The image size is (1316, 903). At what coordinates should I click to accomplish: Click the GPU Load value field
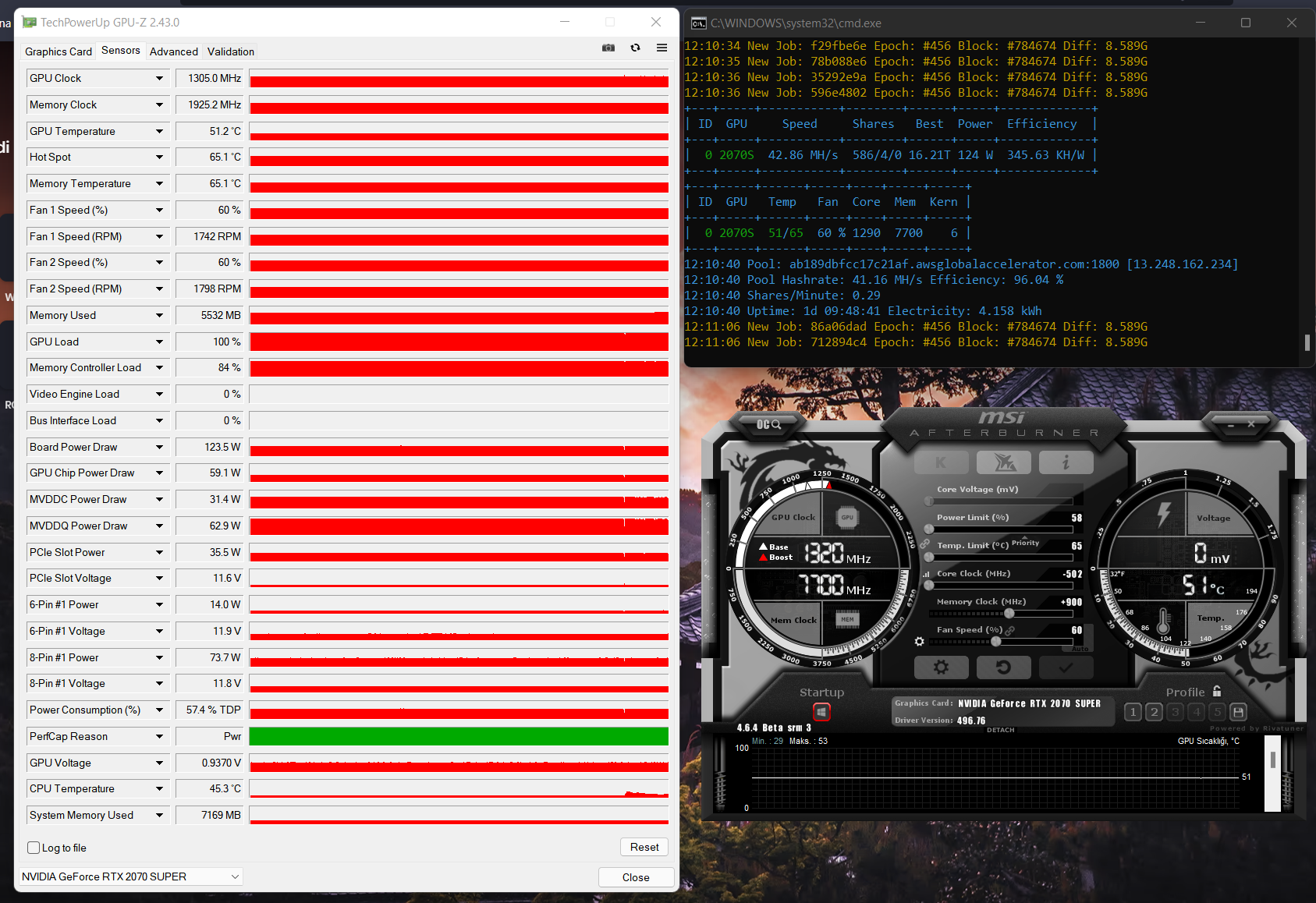(x=209, y=342)
